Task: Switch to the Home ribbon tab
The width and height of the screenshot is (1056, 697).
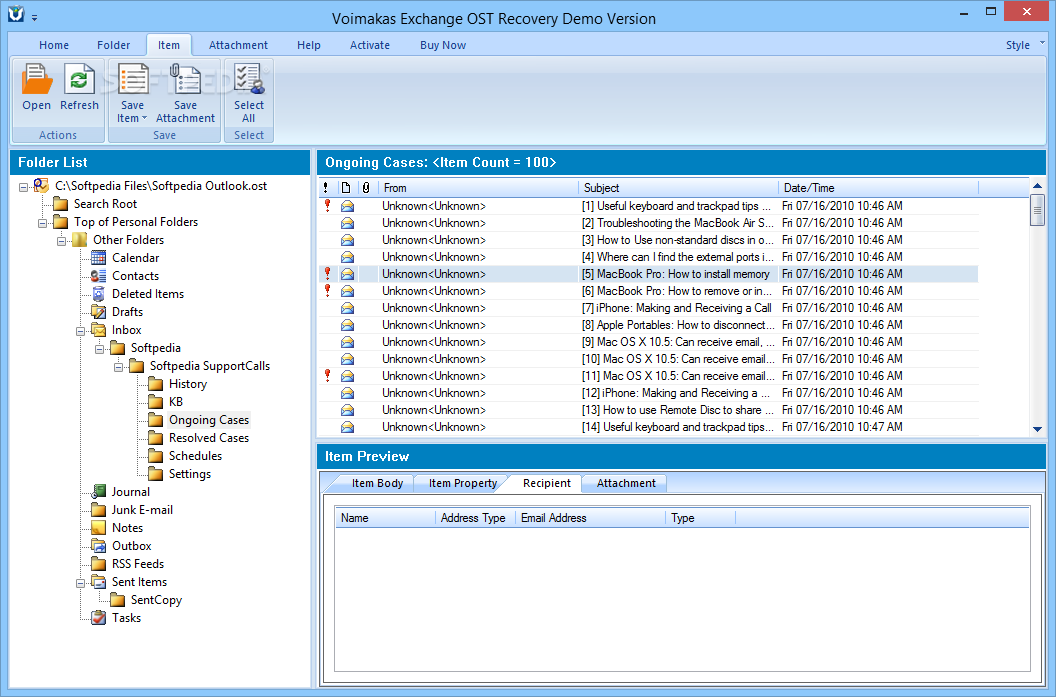Action: 54,45
